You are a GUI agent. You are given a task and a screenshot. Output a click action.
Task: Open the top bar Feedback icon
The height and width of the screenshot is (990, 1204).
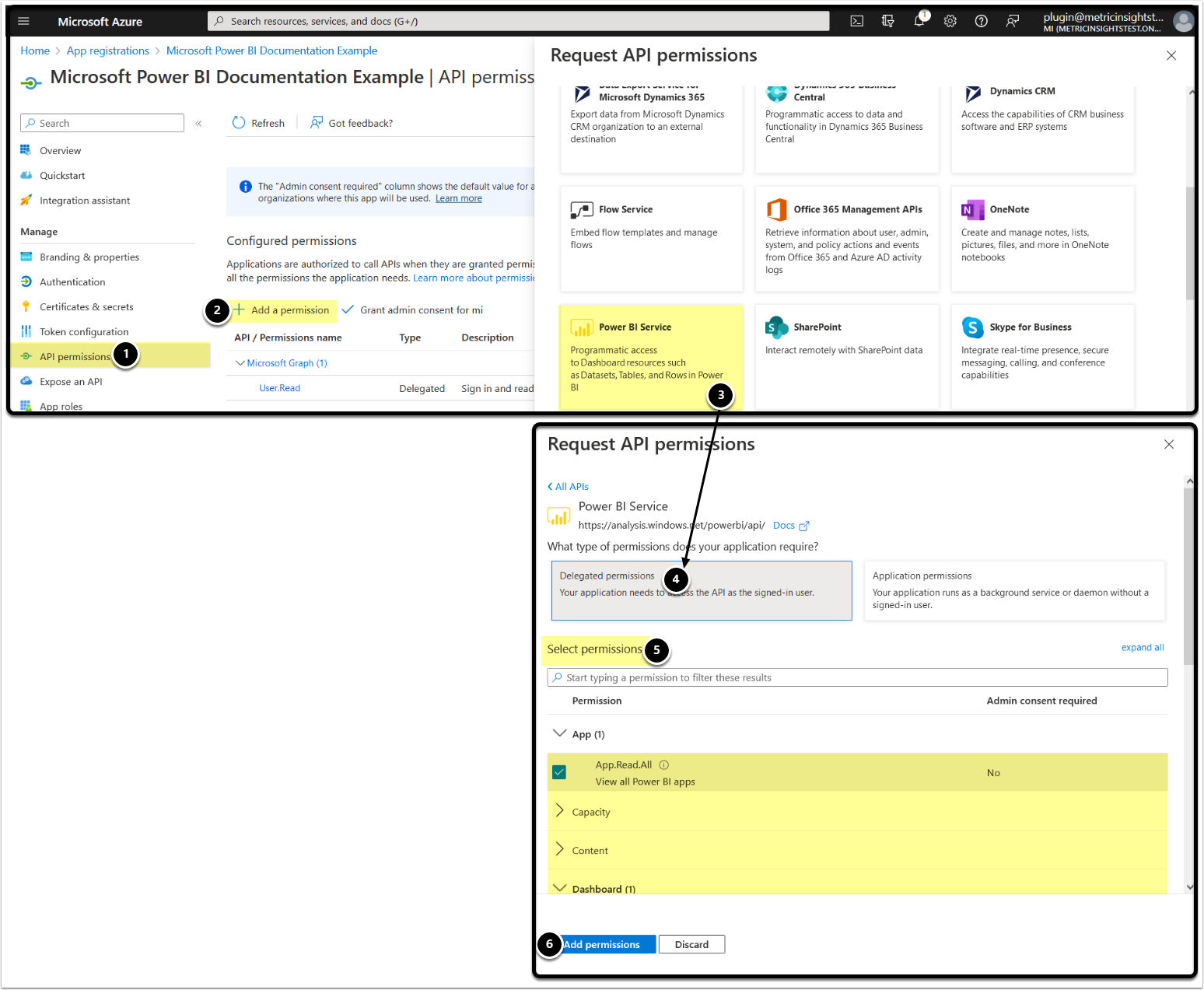coord(1013,22)
